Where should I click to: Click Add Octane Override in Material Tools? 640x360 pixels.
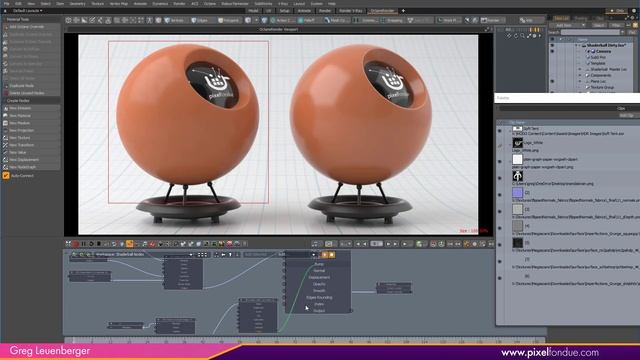(32, 27)
